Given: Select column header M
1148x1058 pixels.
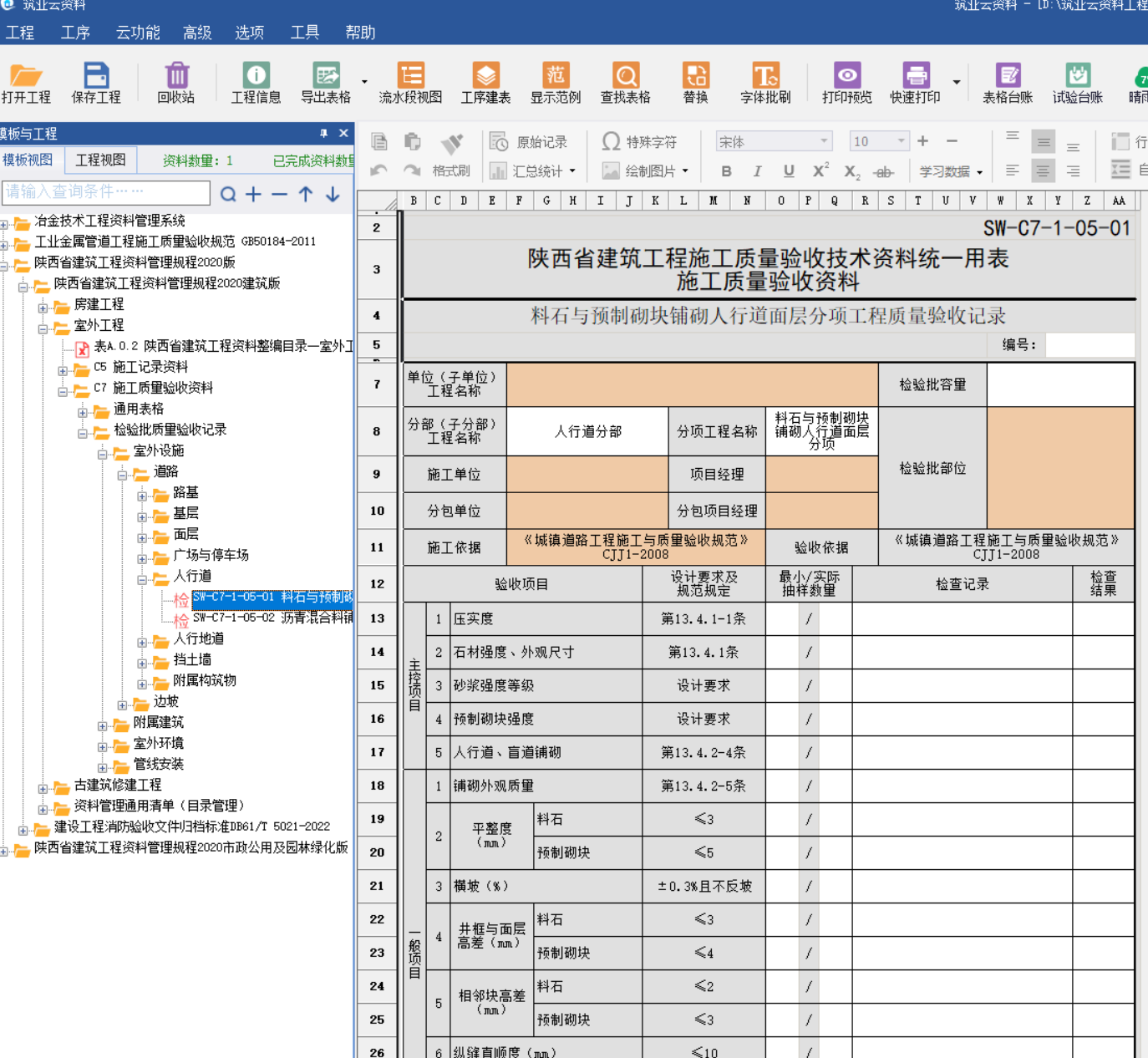Looking at the screenshot, I should pyautogui.click(x=713, y=201).
